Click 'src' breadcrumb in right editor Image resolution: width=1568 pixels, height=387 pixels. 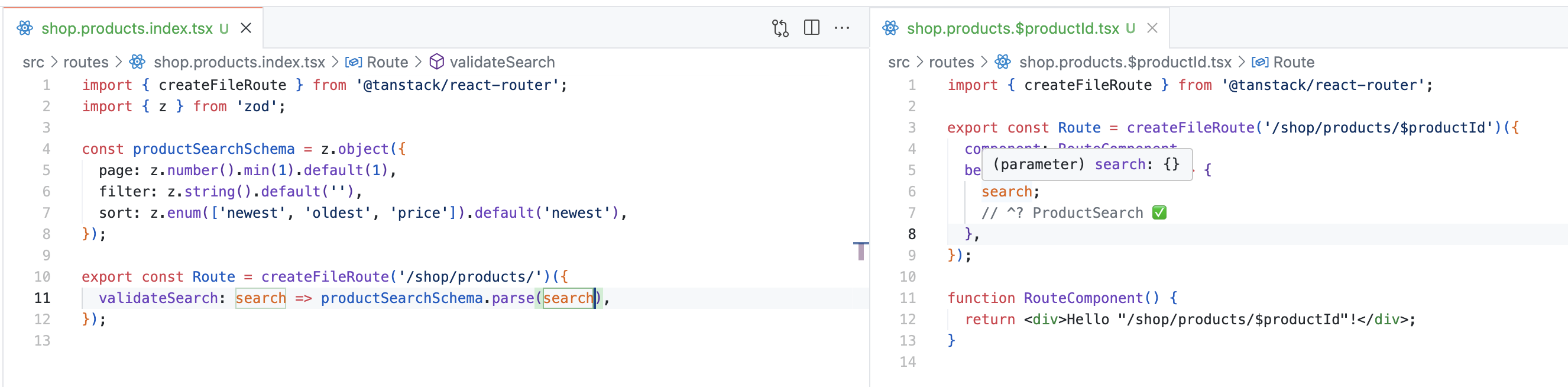(899, 62)
